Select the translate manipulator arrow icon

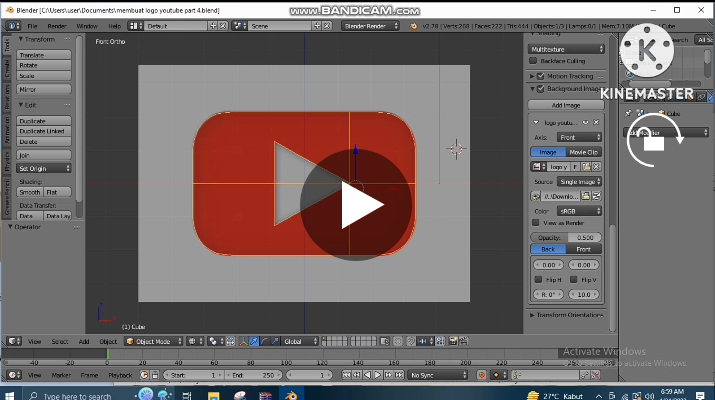[254, 342]
